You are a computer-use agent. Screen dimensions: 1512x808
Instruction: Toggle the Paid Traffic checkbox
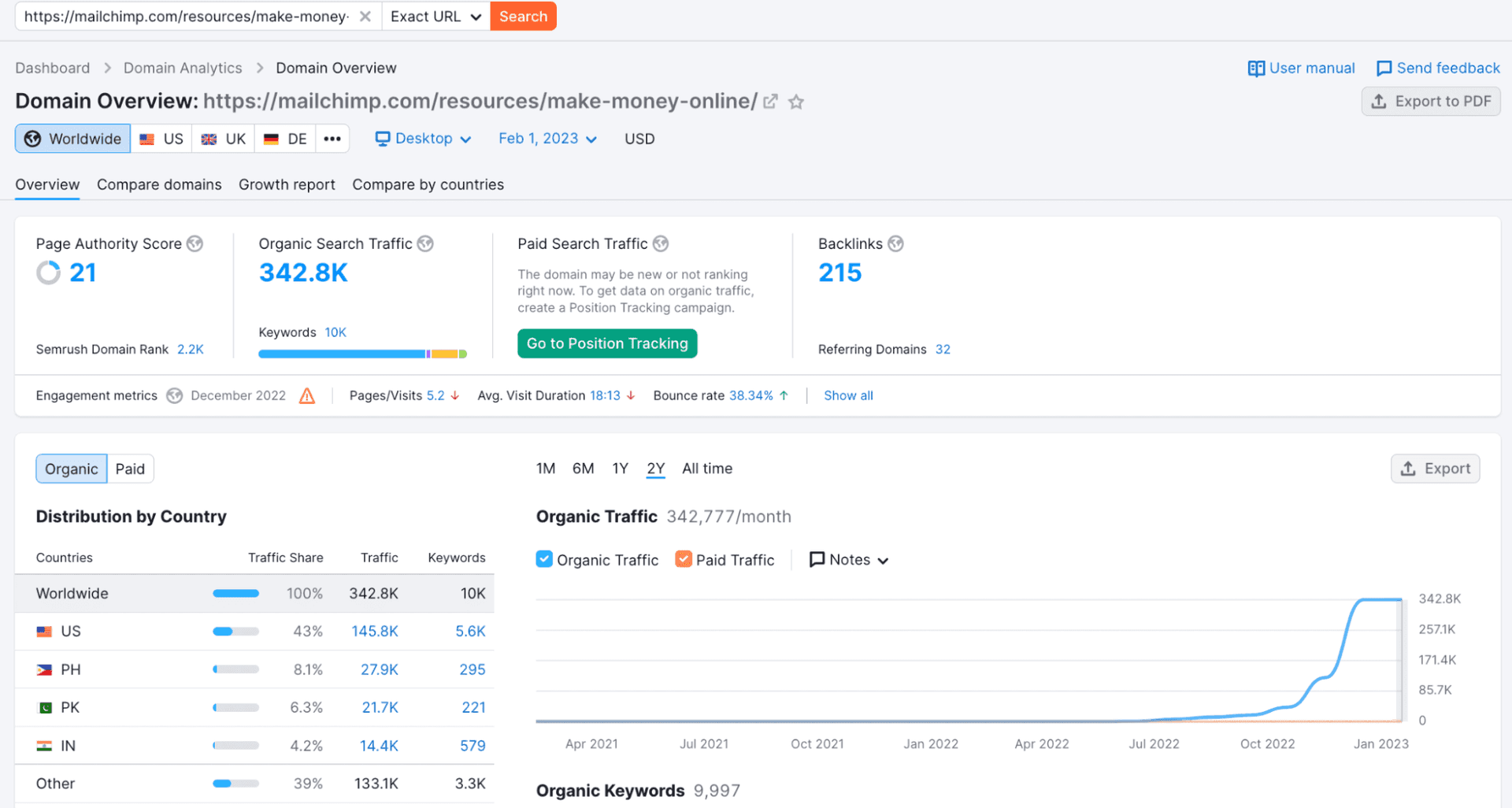pyautogui.click(x=684, y=559)
